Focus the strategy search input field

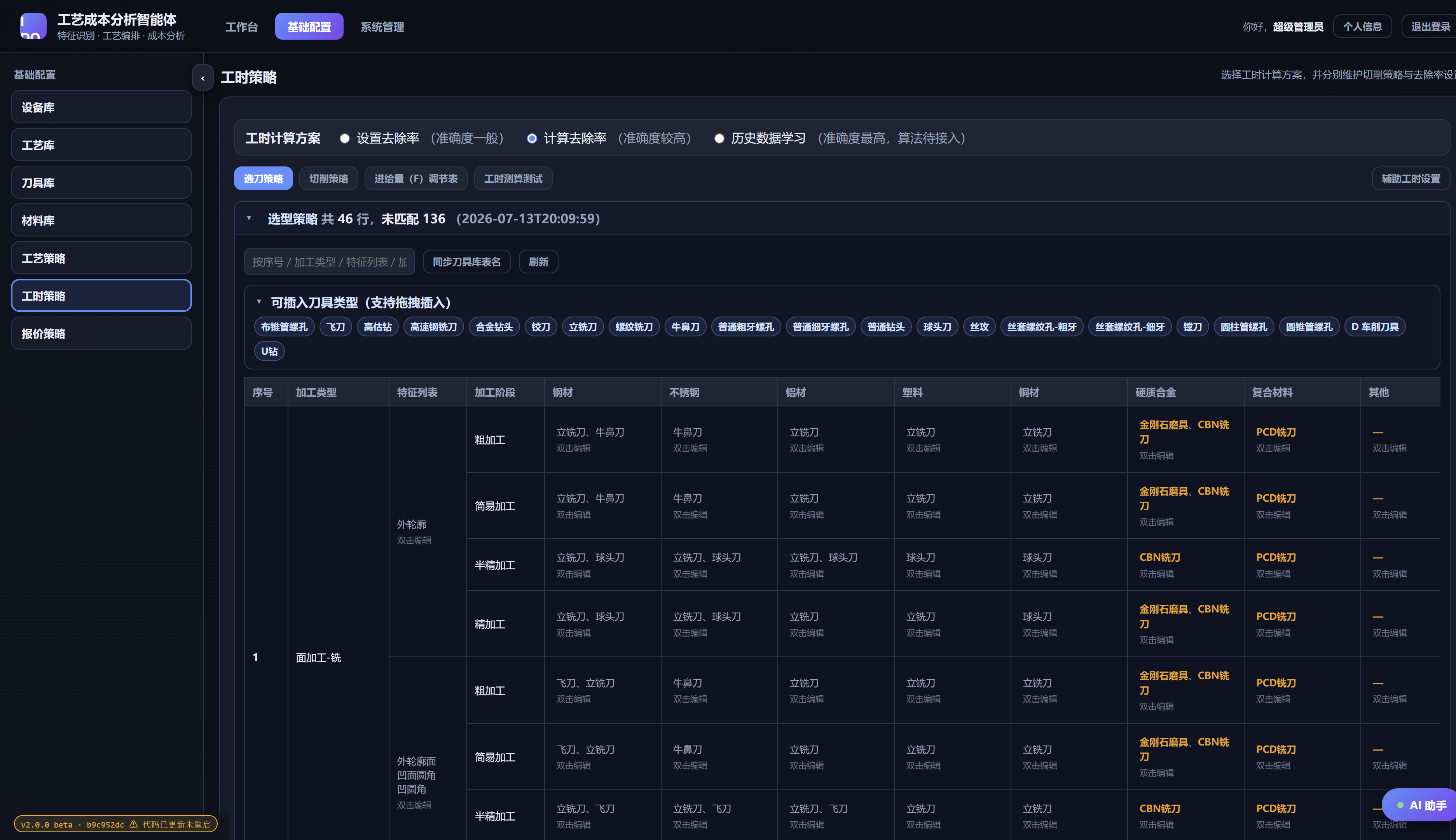pyautogui.click(x=329, y=262)
